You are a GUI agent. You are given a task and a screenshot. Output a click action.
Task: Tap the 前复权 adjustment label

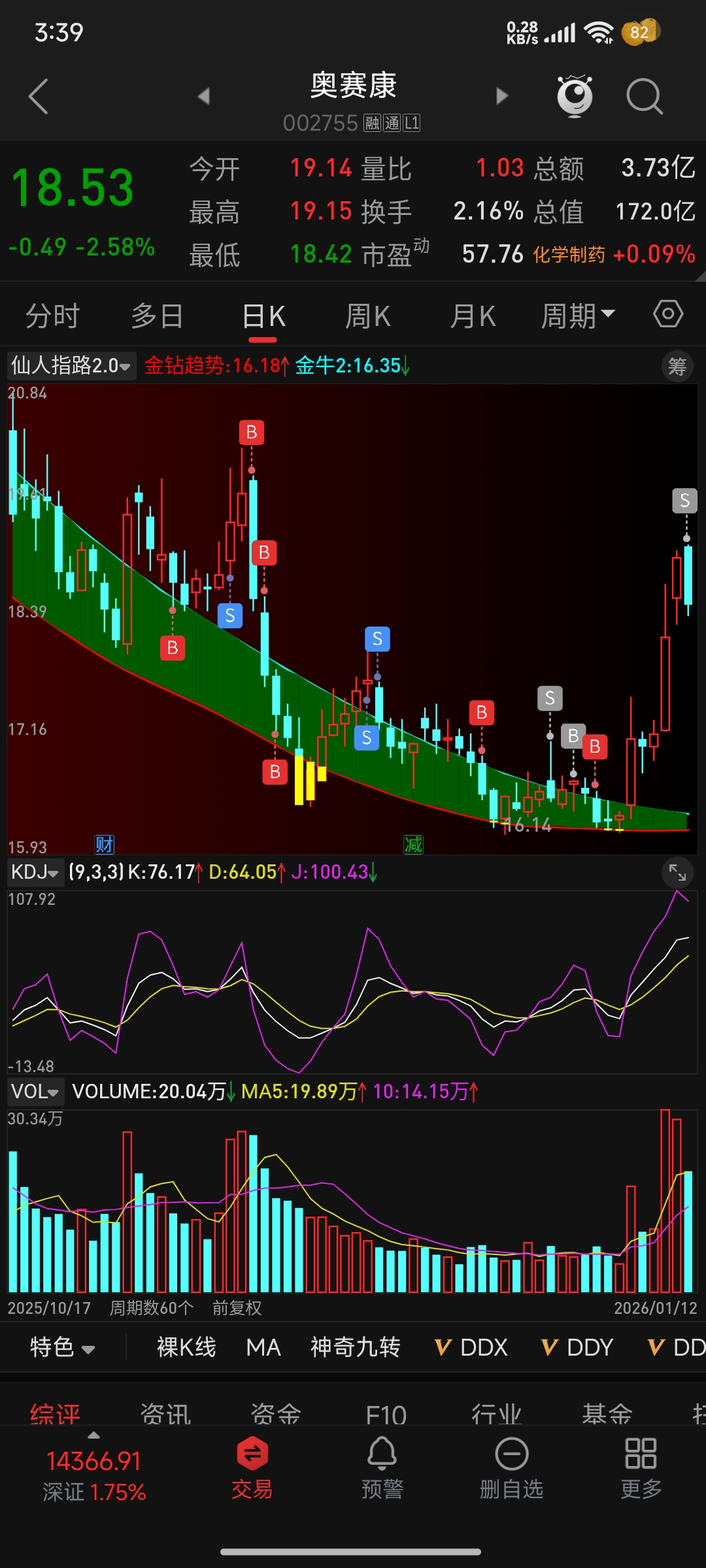tap(237, 1308)
